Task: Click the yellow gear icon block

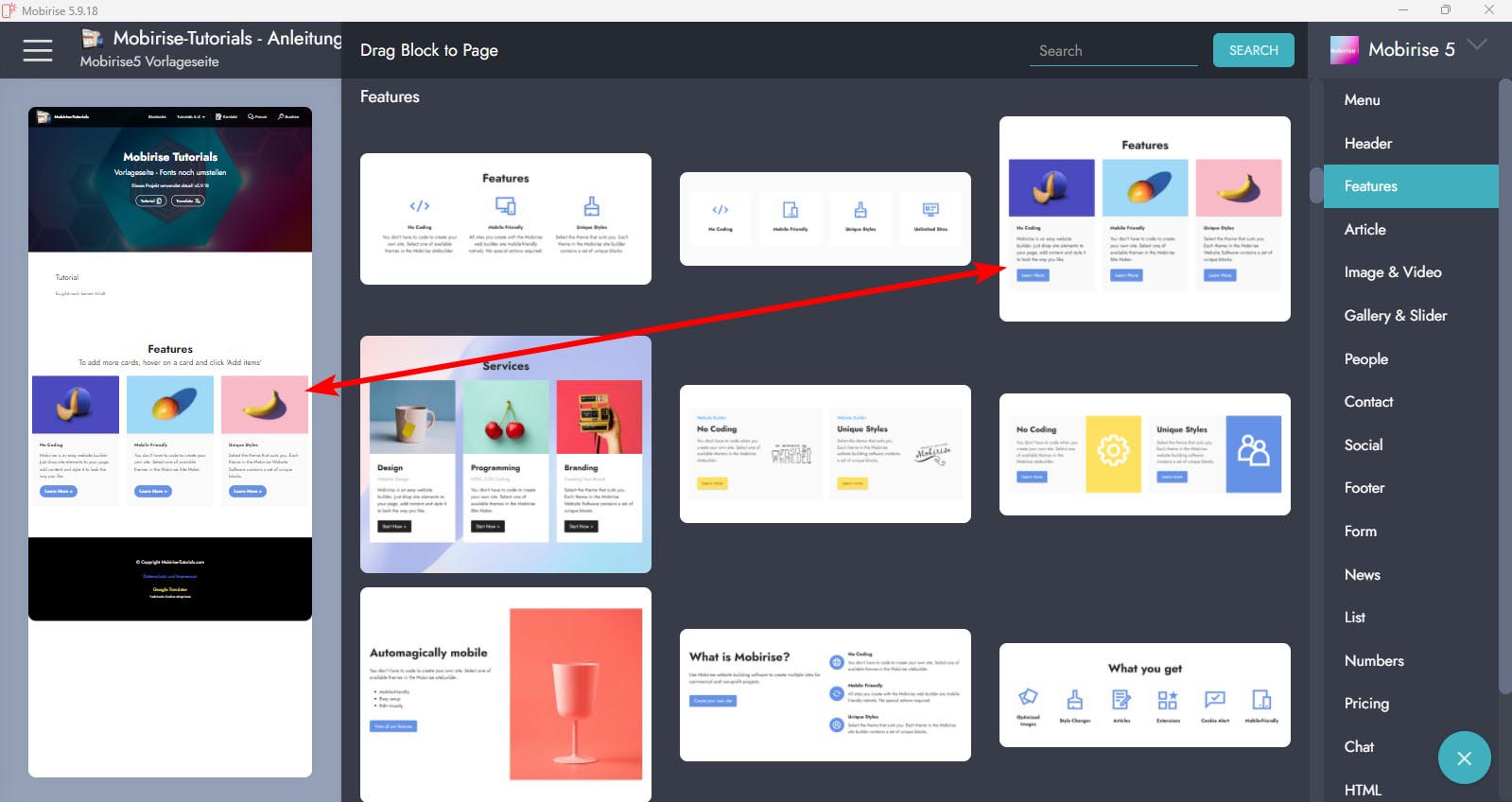Action: [1144, 454]
